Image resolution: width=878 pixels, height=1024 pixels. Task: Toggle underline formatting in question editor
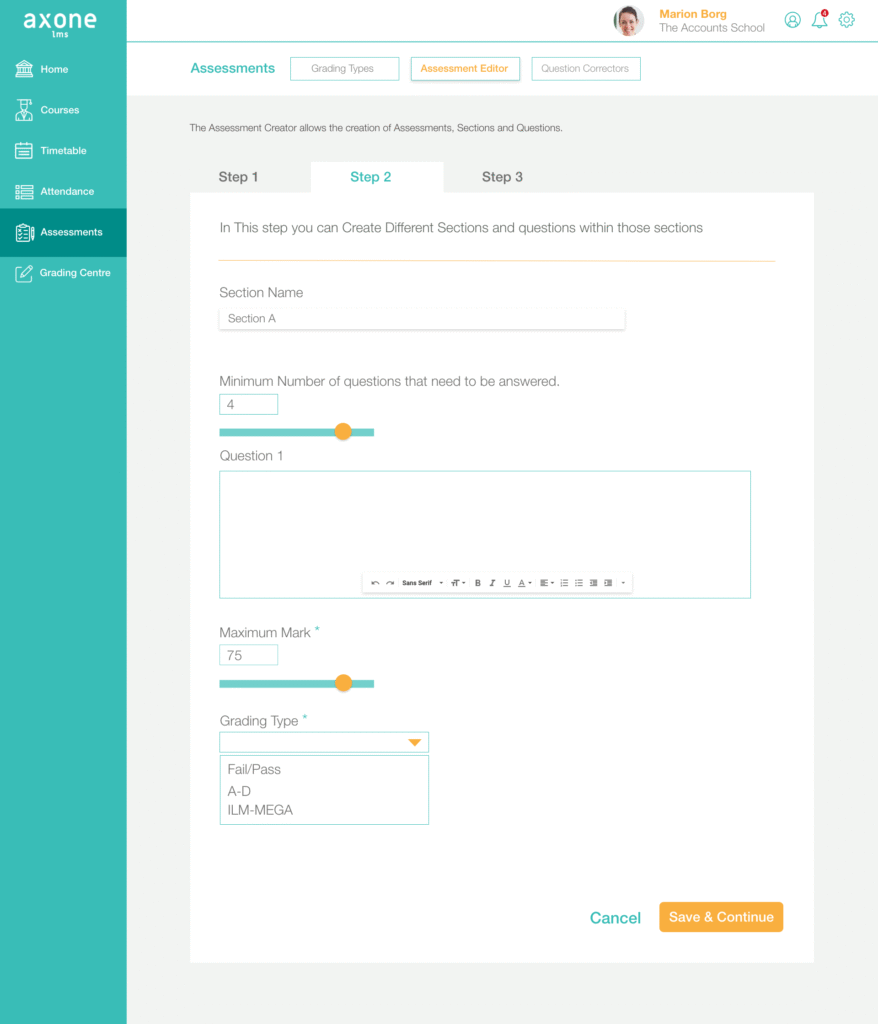click(507, 583)
